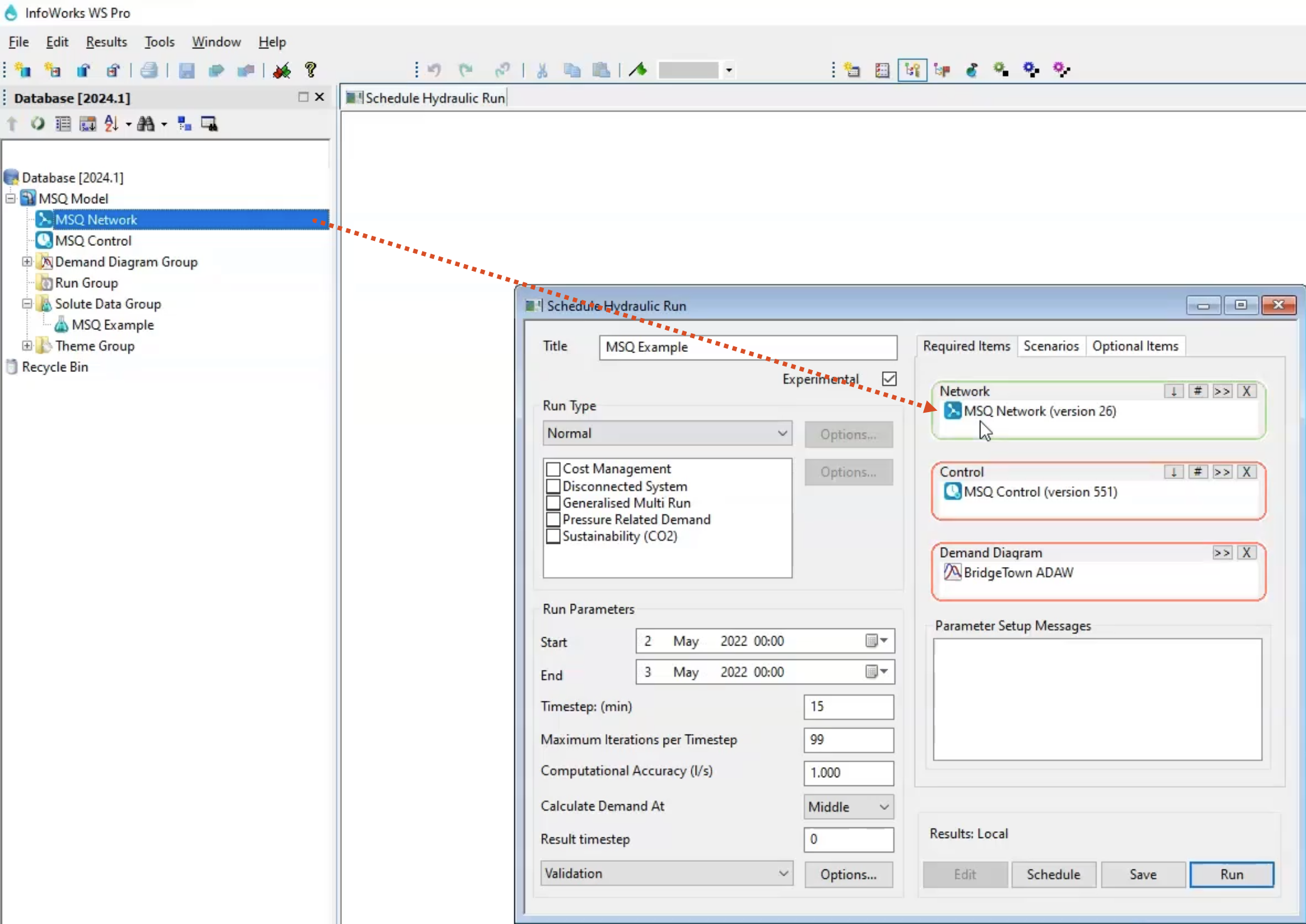The image size is (1306, 924).
Task: Click the Save button in the dialog
Action: 1142,874
